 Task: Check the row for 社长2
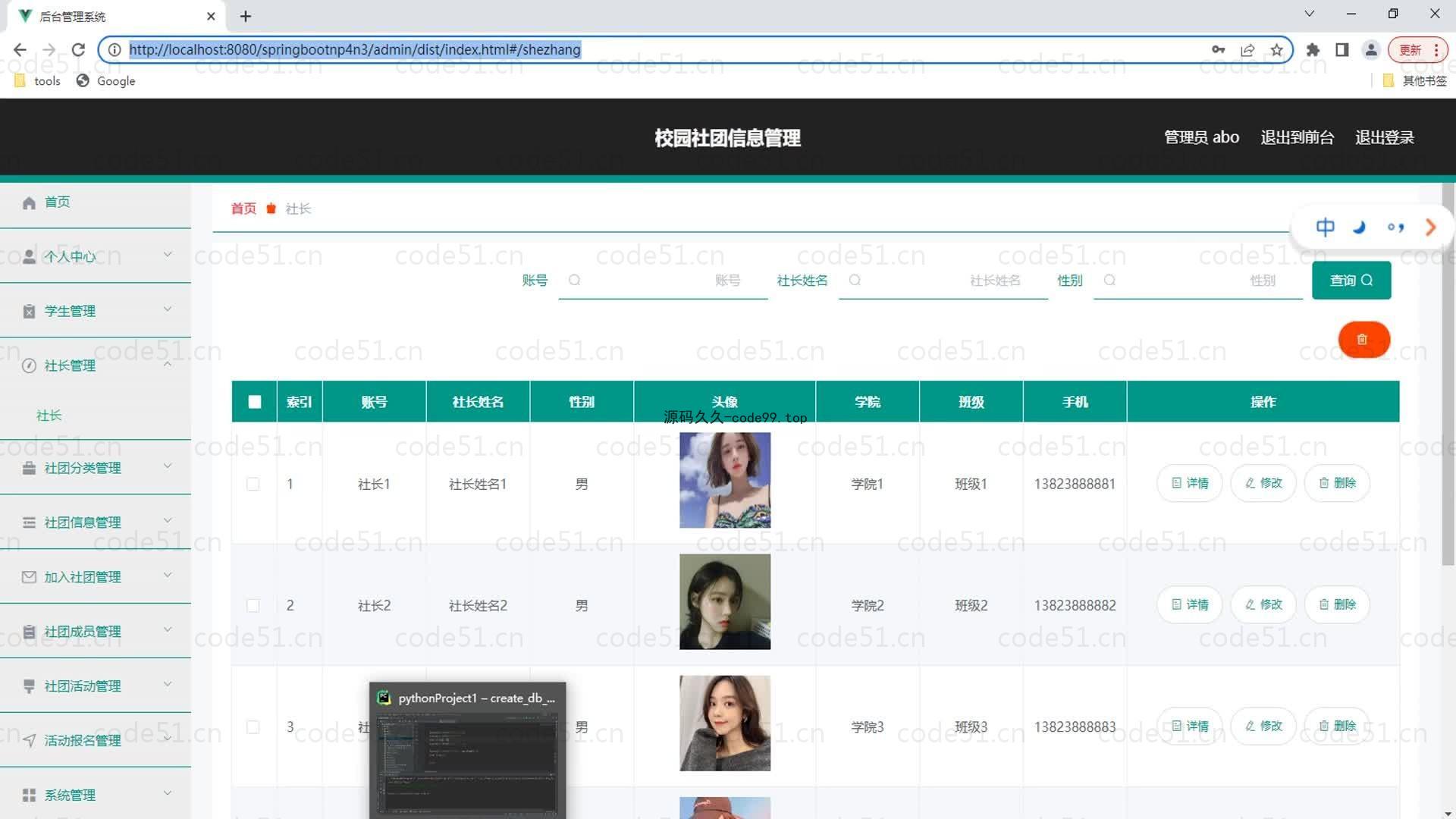coord(253,605)
